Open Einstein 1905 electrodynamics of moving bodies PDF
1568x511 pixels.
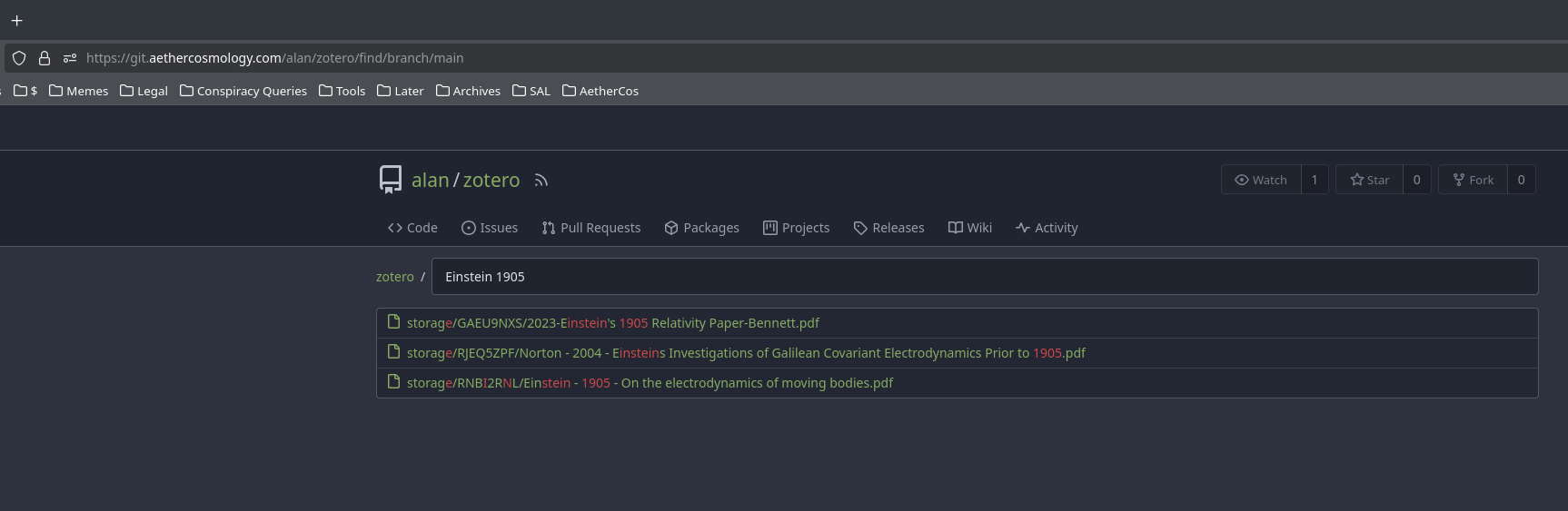pos(650,383)
